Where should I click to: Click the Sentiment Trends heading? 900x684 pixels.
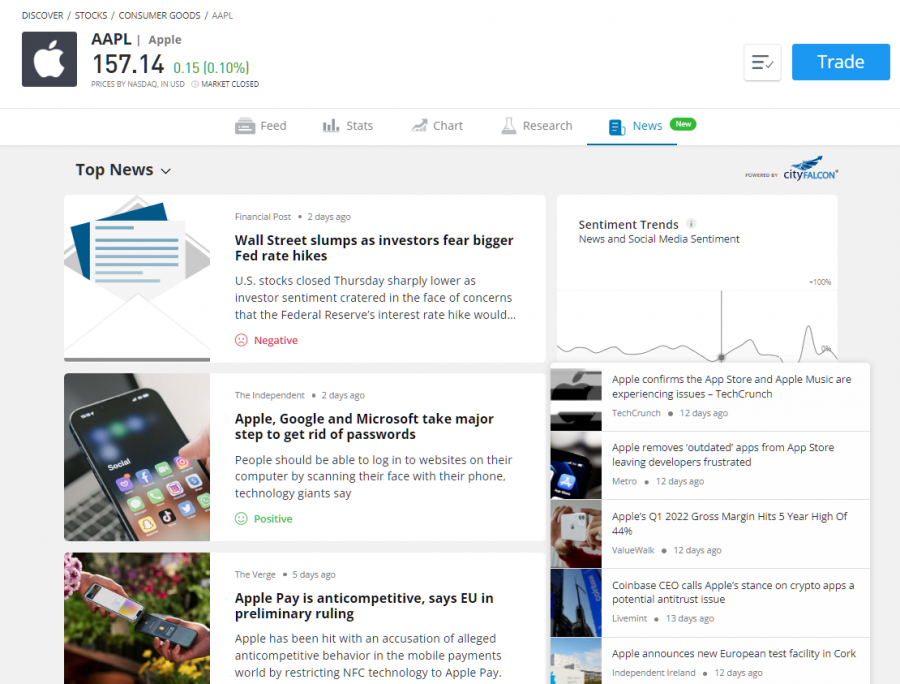coord(629,224)
